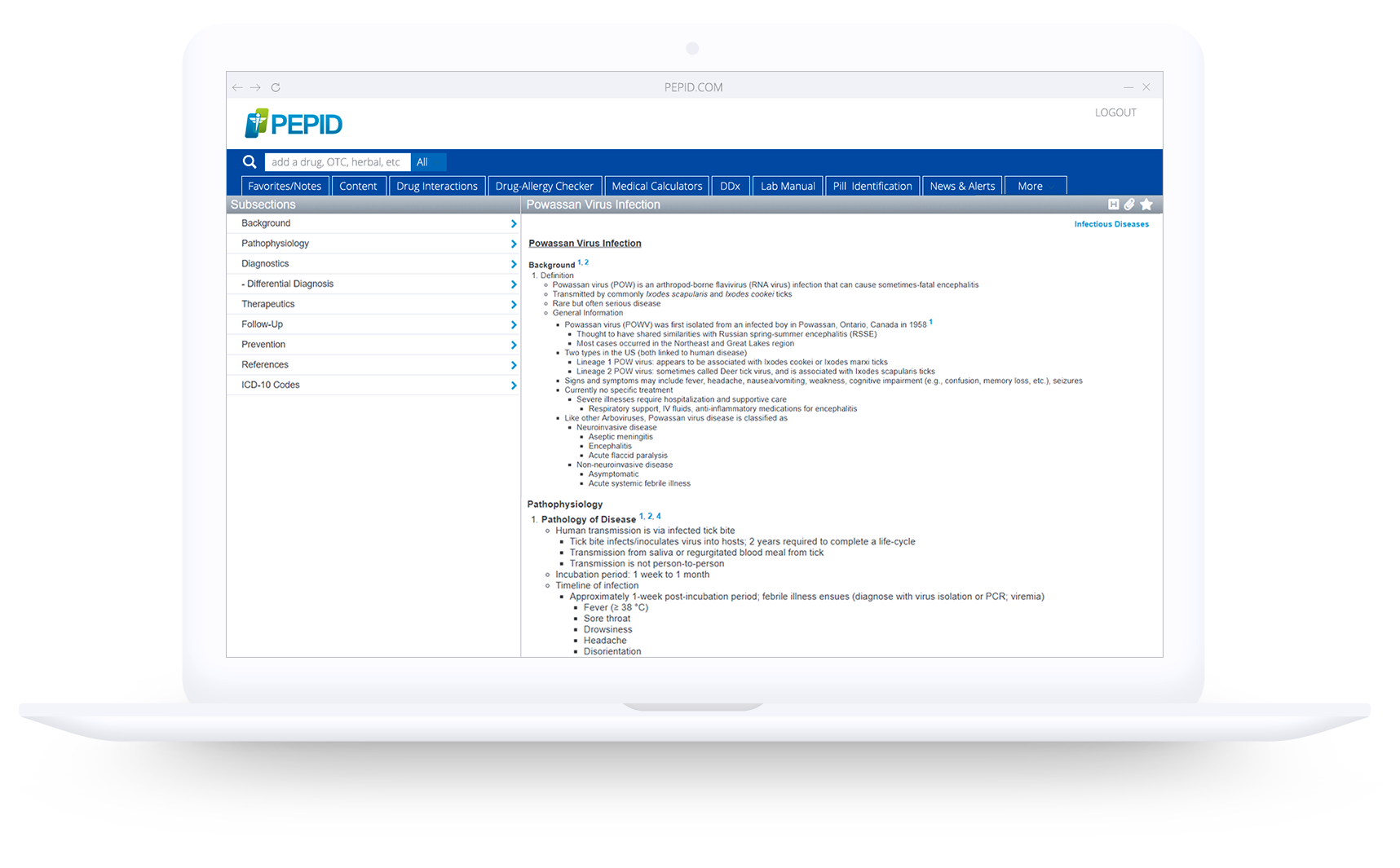Select the Prevention subsection

coord(263,344)
